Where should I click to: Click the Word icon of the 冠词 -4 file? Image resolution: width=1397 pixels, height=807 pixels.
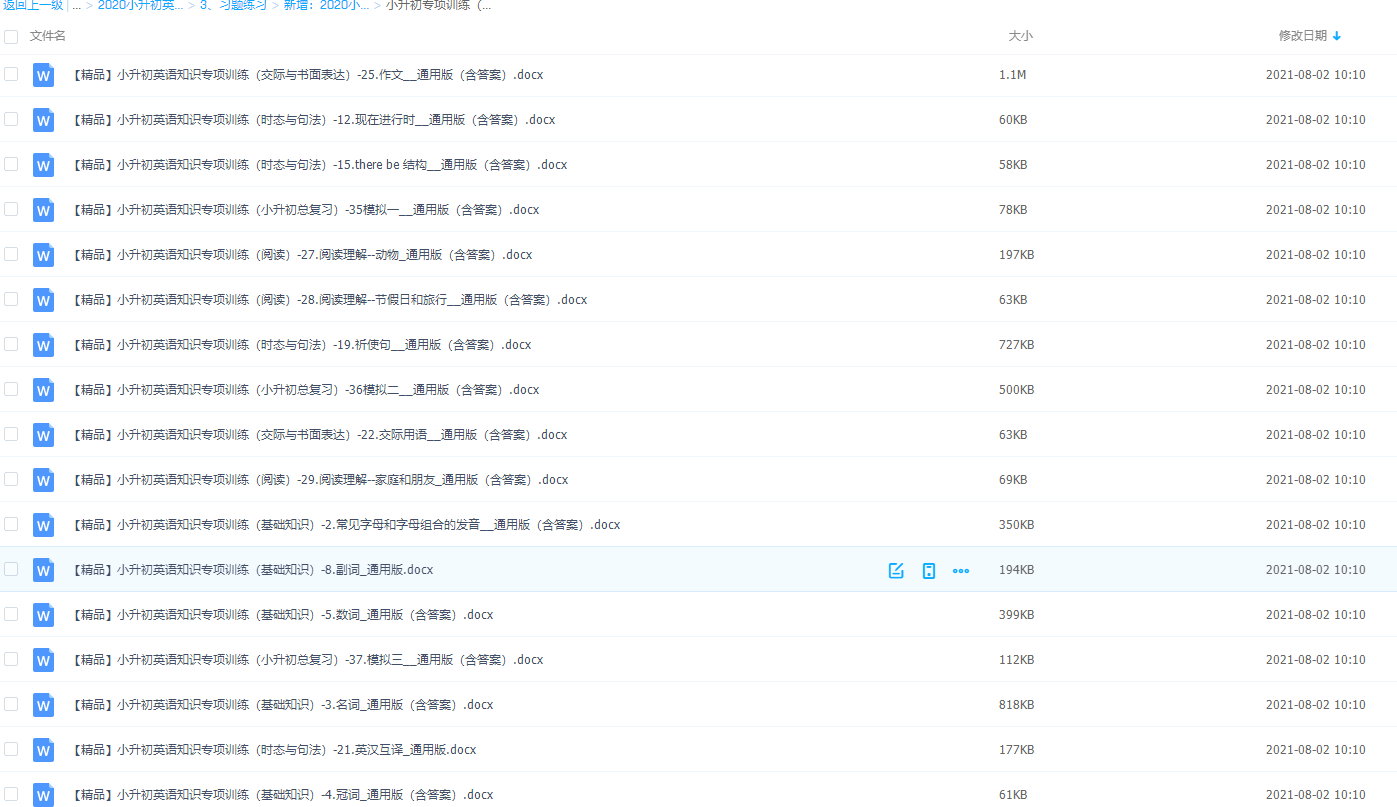(43, 794)
